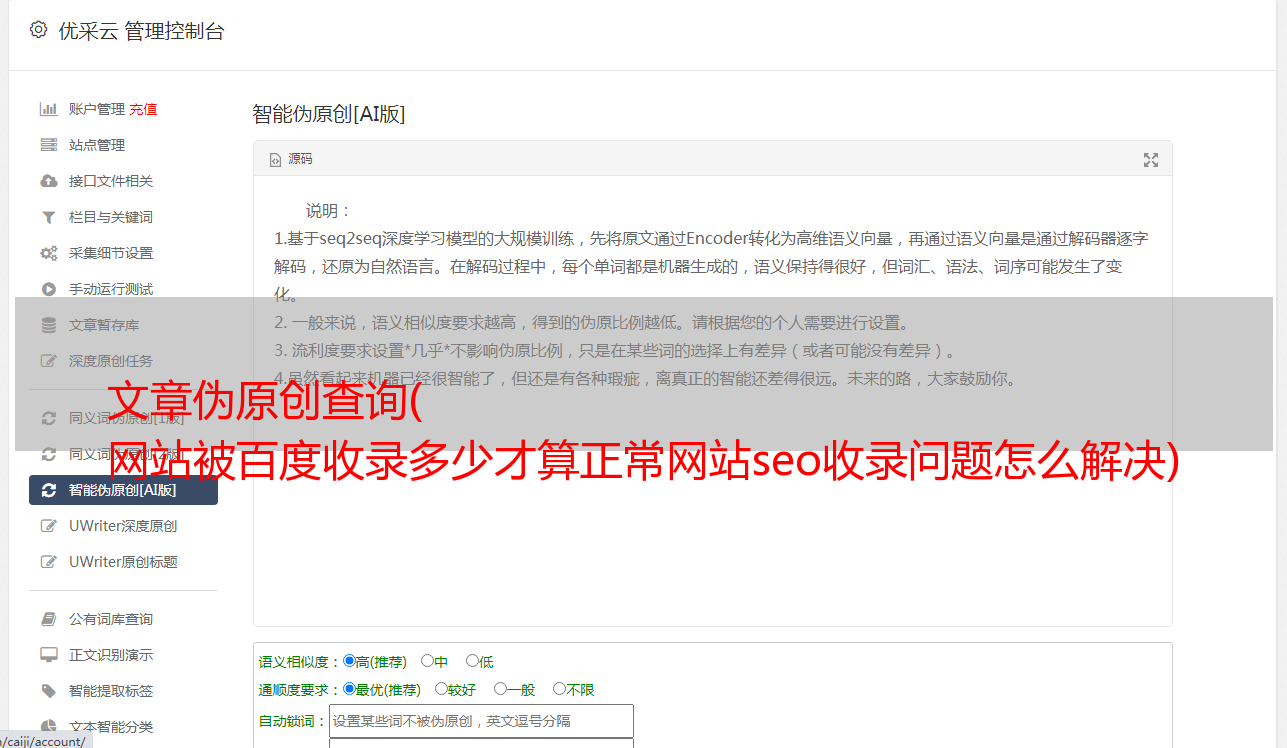Select 通顺度要求 不限 radio
This screenshot has height=748, width=1287.
pyautogui.click(x=559, y=689)
